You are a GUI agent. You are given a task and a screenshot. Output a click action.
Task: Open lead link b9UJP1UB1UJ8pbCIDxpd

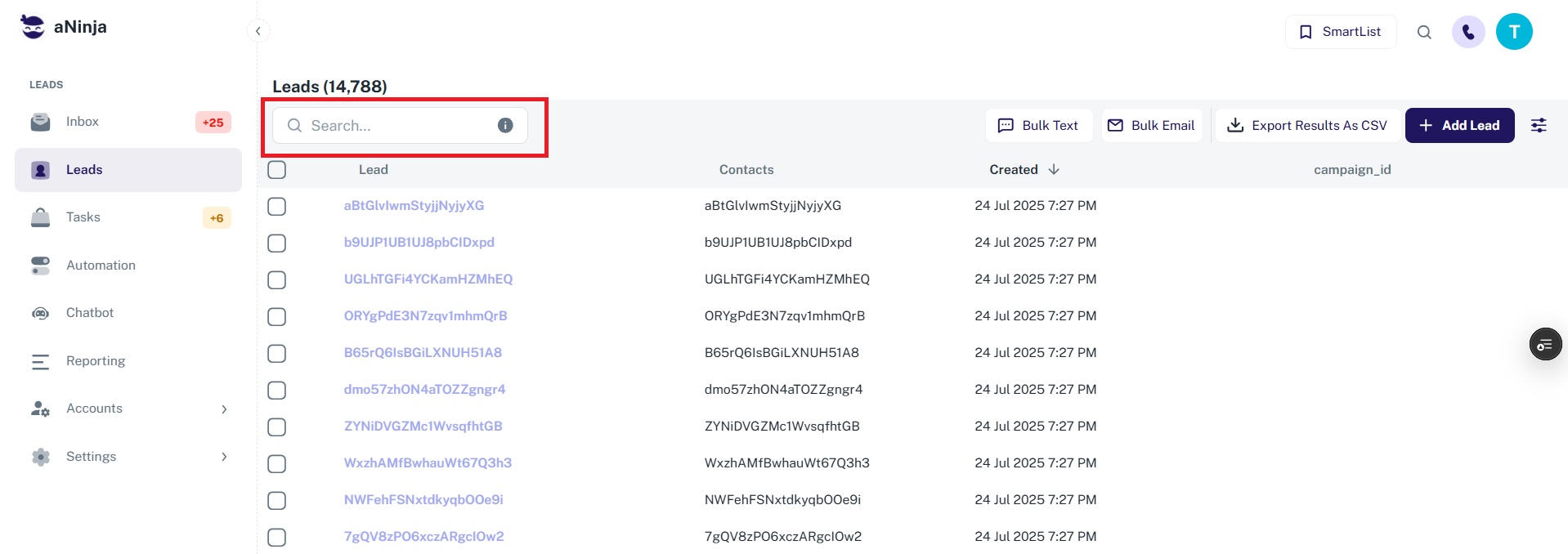pos(419,243)
